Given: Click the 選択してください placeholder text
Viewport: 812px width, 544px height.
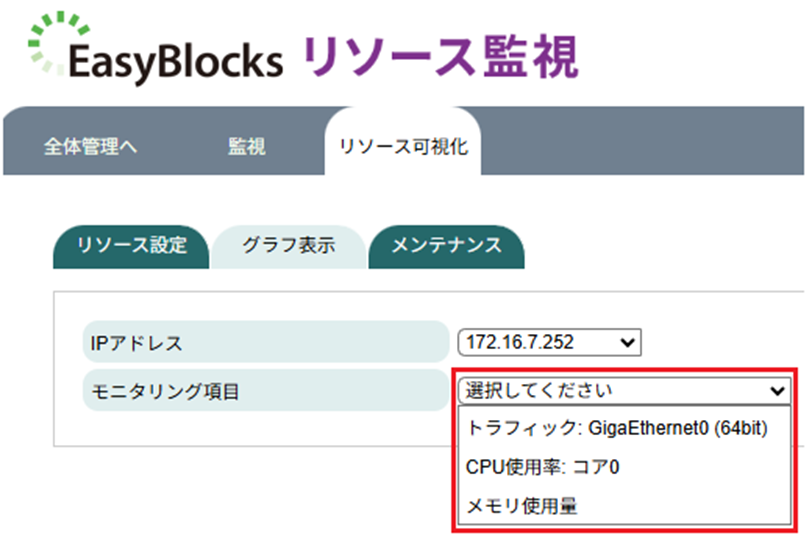Looking at the screenshot, I should click(x=538, y=390).
